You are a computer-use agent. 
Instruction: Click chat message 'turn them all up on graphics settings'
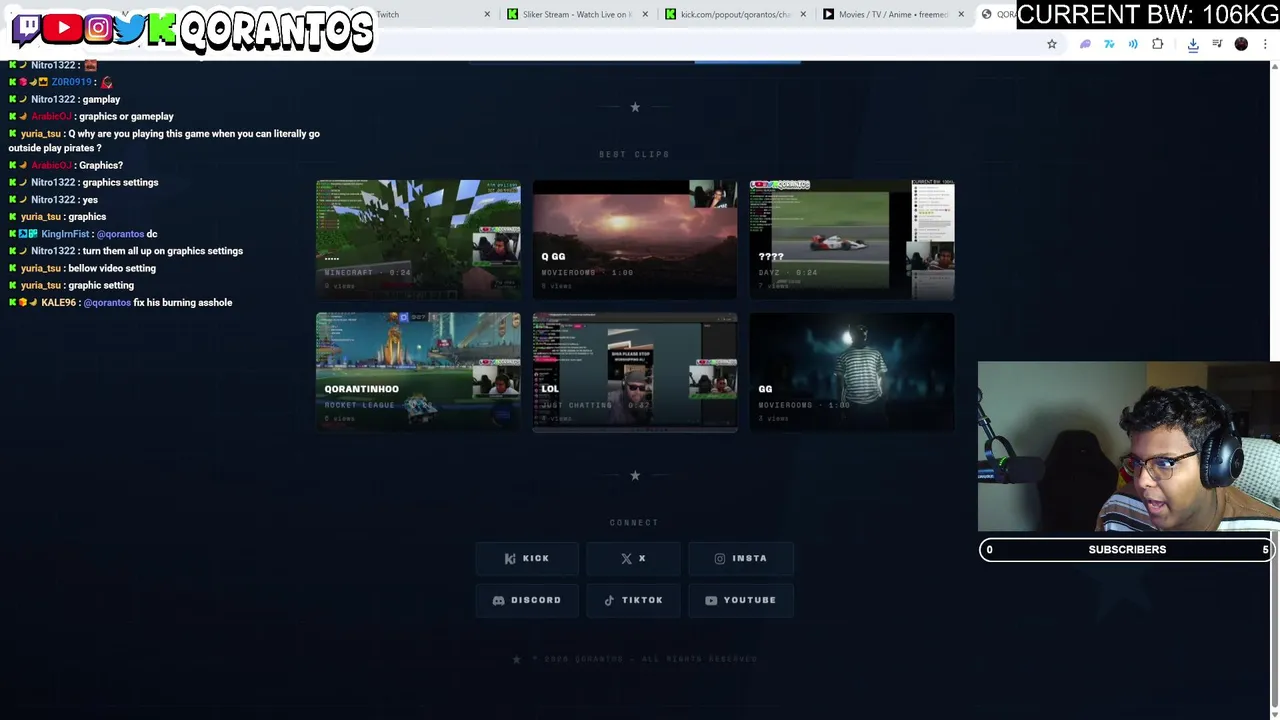163,251
